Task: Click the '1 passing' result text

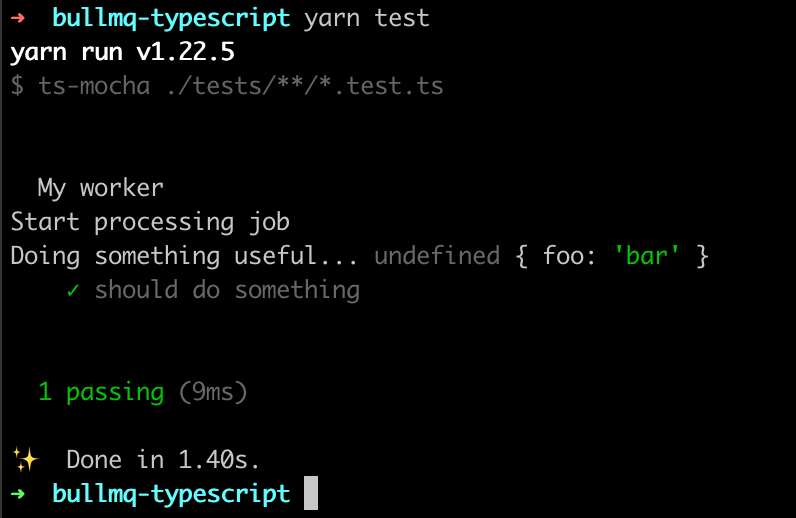Action: point(102,392)
